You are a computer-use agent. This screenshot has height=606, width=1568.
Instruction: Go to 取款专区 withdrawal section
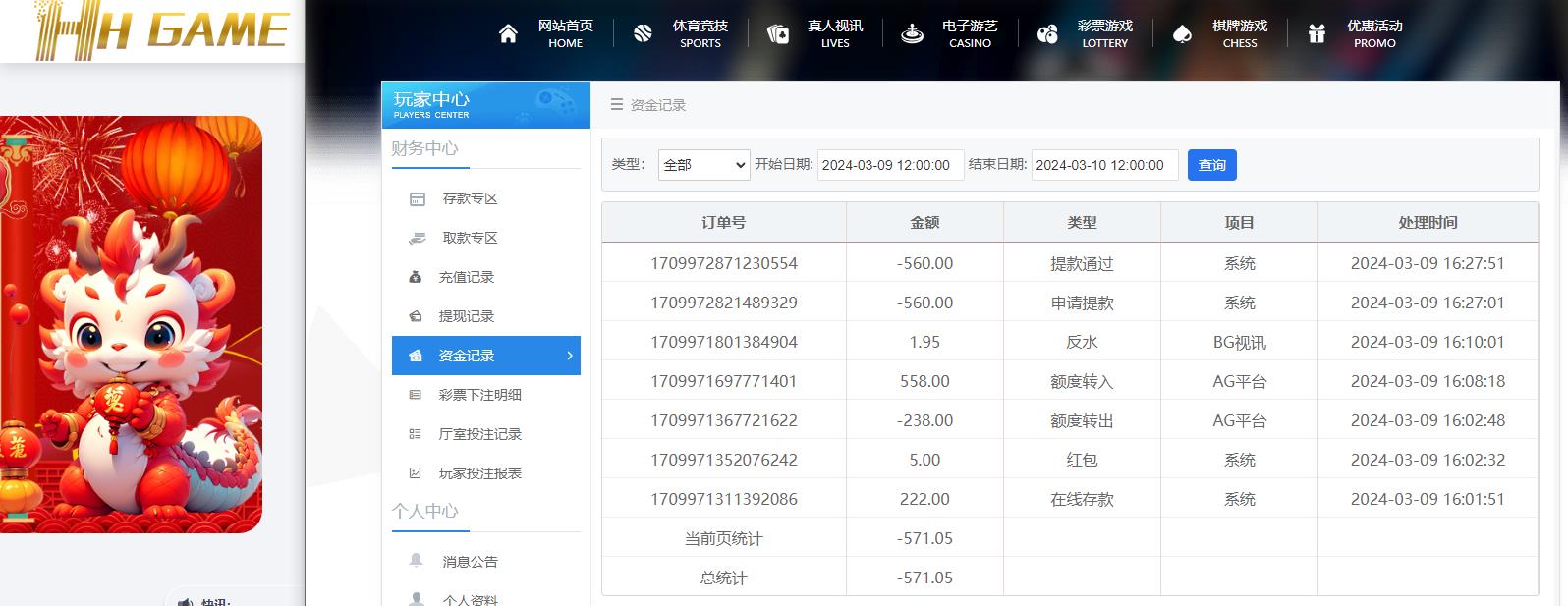(469, 238)
